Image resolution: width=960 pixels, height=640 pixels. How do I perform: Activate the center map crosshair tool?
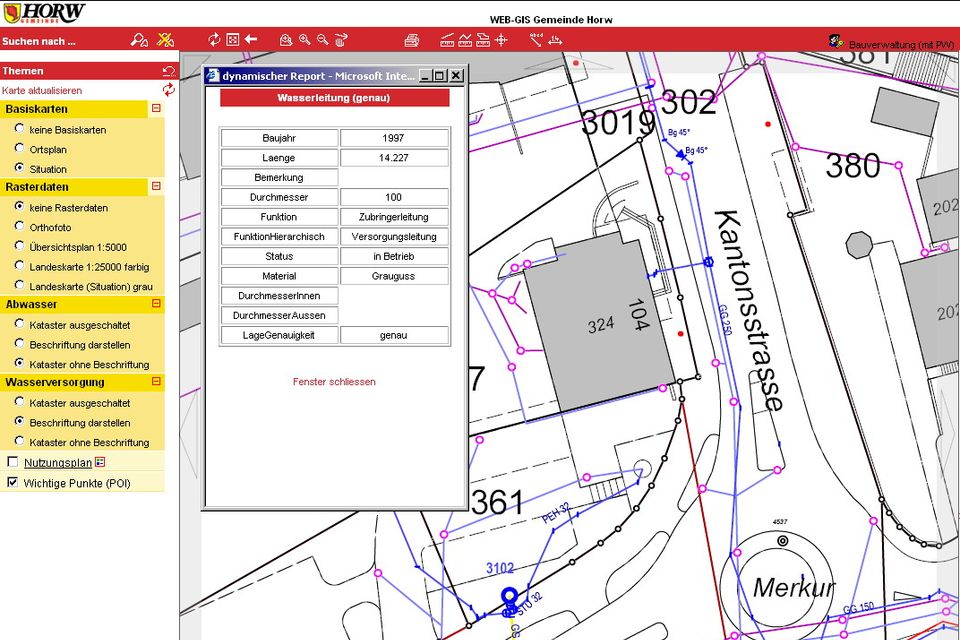point(501,40)
